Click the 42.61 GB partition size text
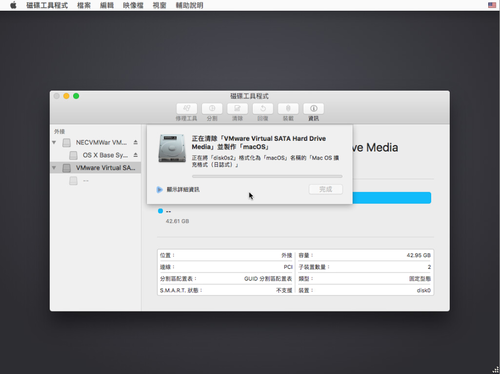The height and width of the screenshot is (374, 500). tap(177, 221)
